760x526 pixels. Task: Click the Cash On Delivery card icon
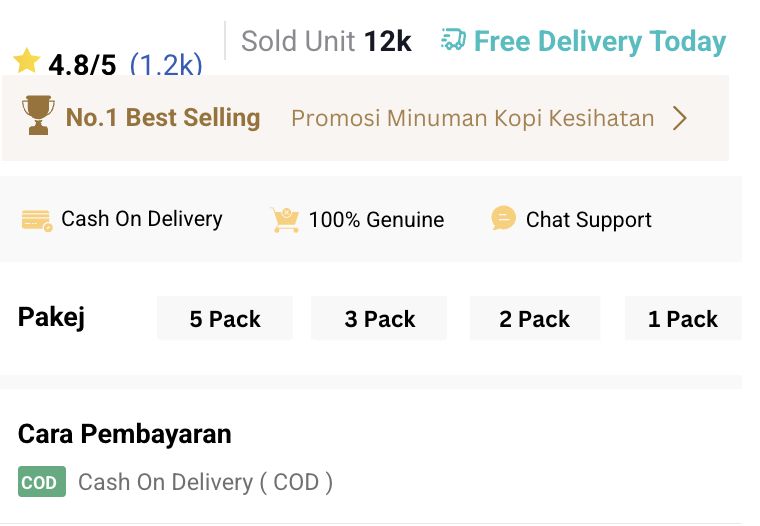tap(37, 220)
